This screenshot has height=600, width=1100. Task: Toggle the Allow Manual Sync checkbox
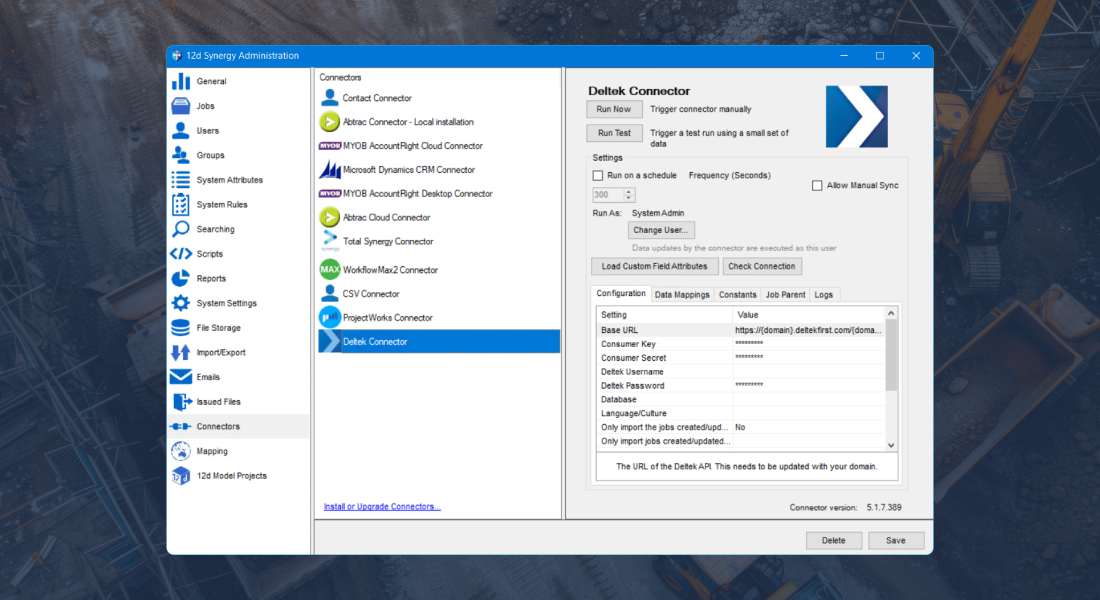click(x=817, y=186)
